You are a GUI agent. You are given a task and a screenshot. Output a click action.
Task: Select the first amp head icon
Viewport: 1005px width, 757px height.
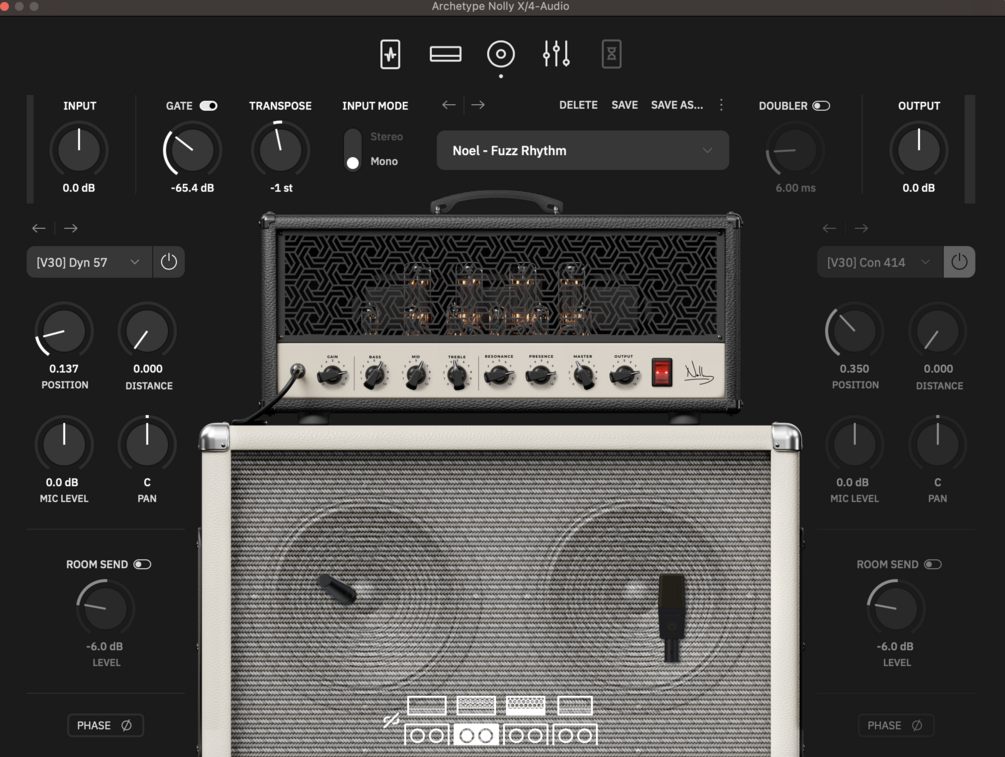coord(427,706)
